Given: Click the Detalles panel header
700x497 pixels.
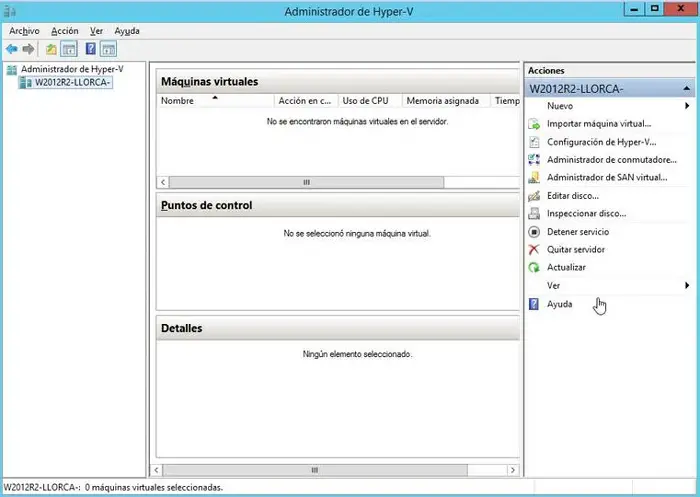Looking at the screenshot, I should pyautogui.click(x=338, y=328).
